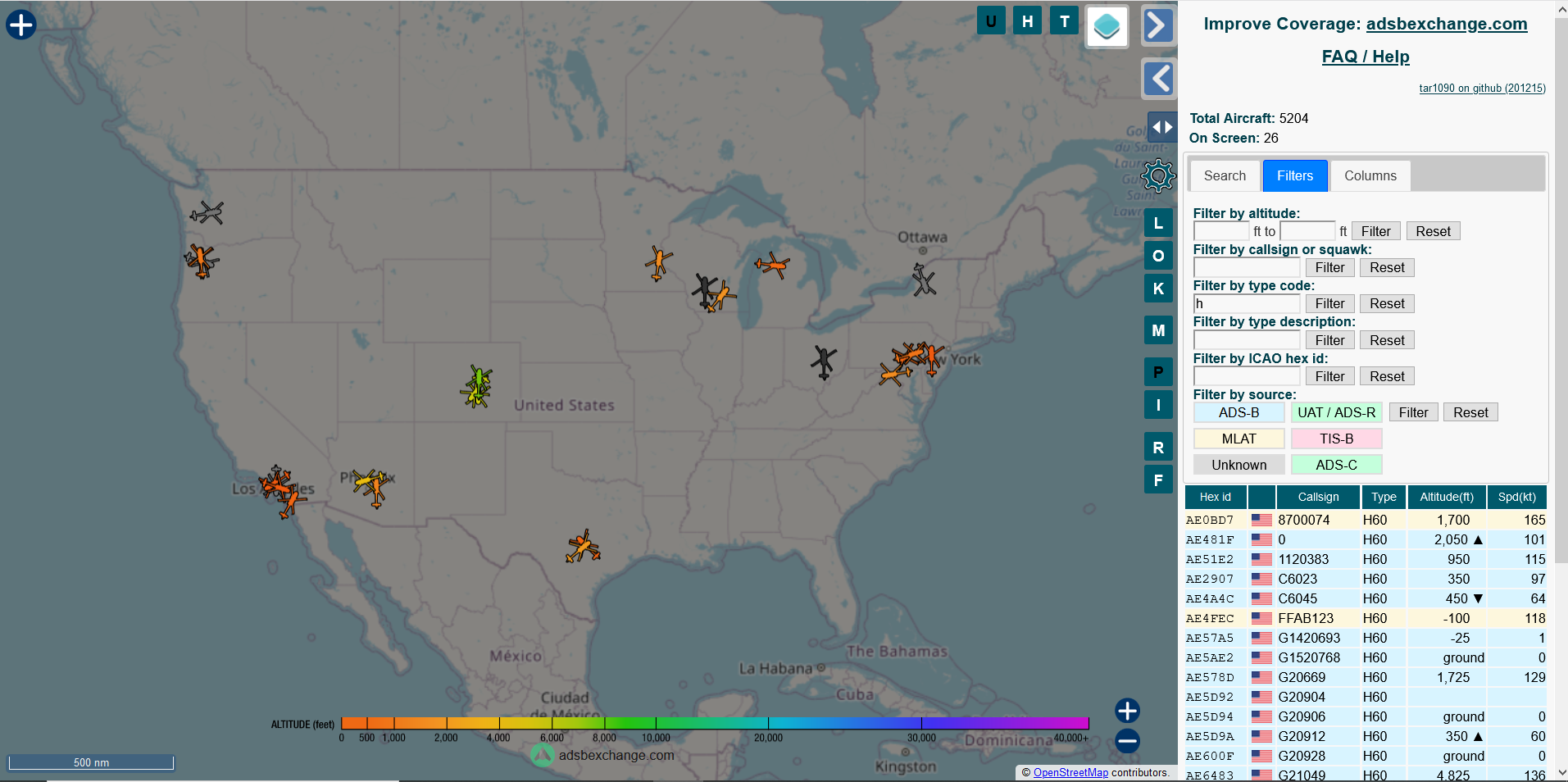Select the helicopter near Ottawa
Image resolution: width=1568 pixels, height=782 pixels.
(924, 280)
